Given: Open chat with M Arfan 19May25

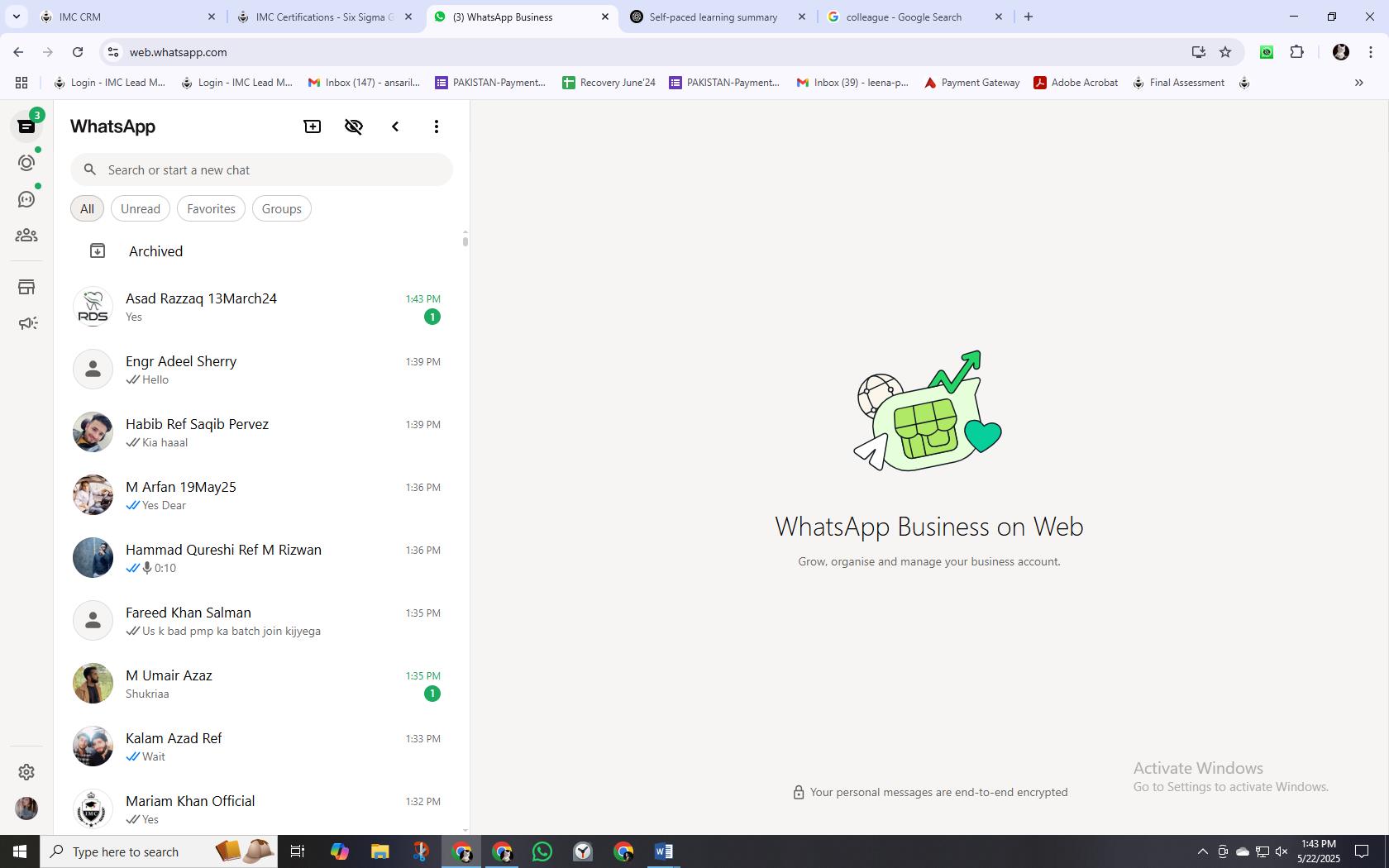Looking at the screenshot, I should (258, 495).
